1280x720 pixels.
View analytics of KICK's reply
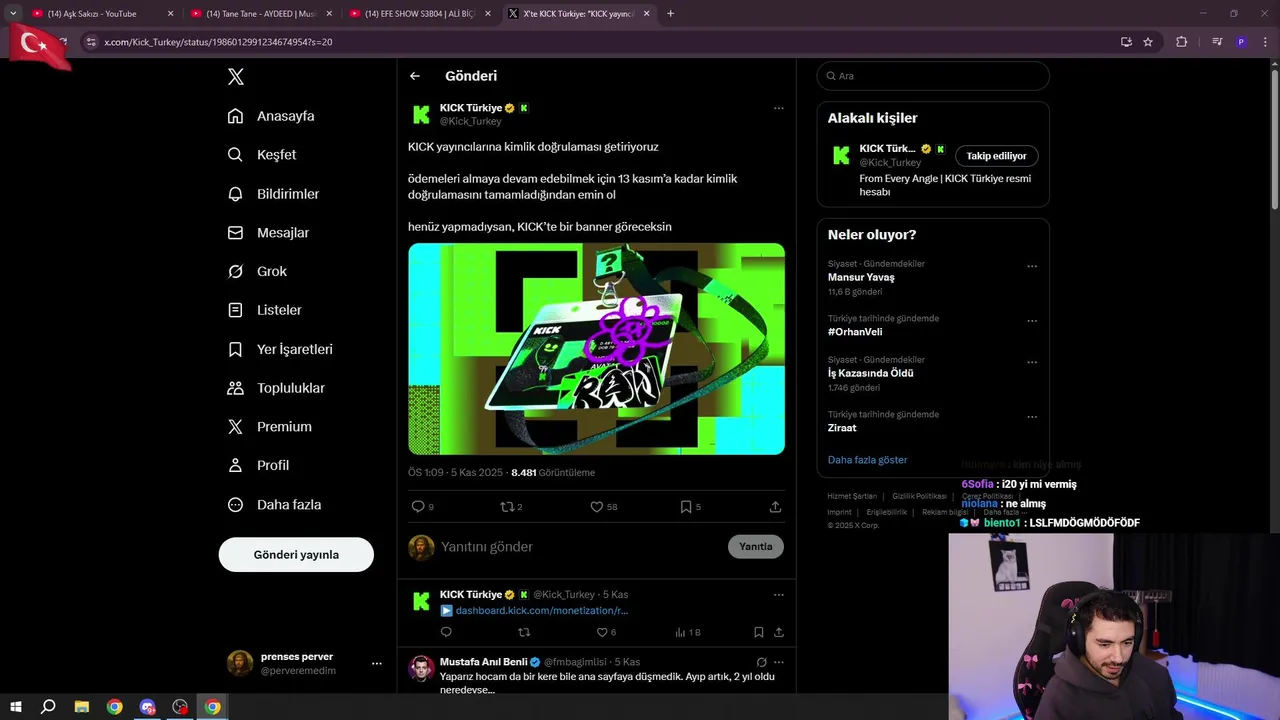tap(687, 632)
